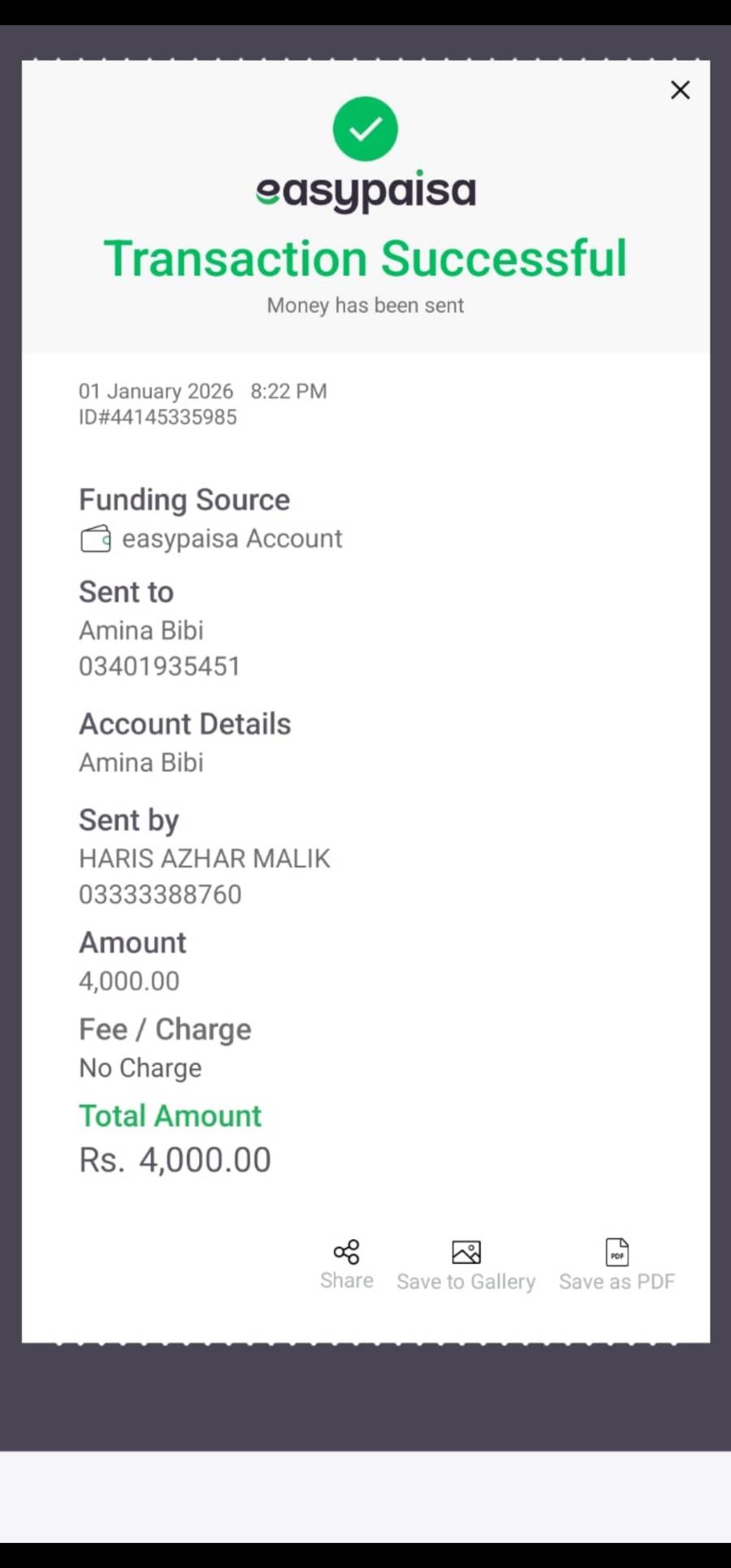The image size is (731, 1568).
Task: Tap the Transaction Successful heading
Action: coord(365,258)
